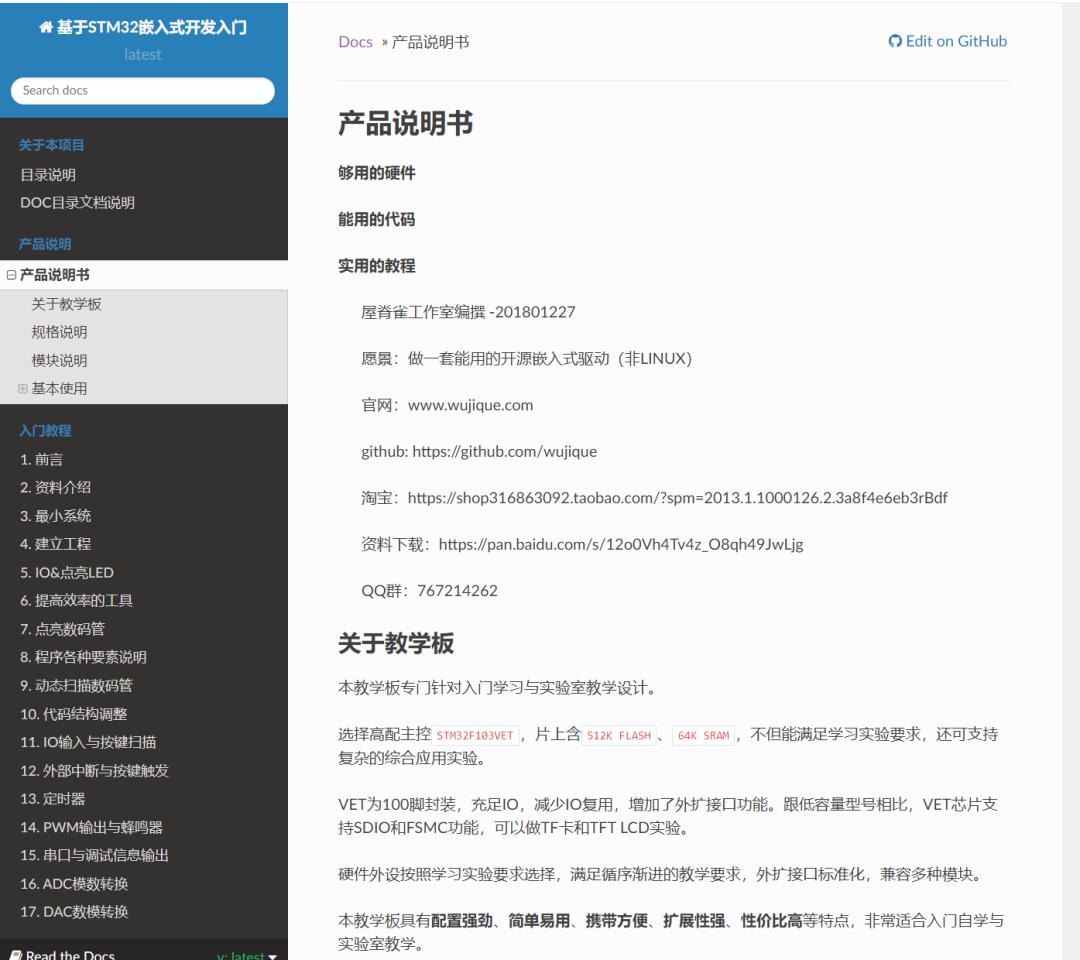Open tutorial 6. 提高效率的工具
The width and height of the screenshot is (1080, 960).
coord(76,601)
